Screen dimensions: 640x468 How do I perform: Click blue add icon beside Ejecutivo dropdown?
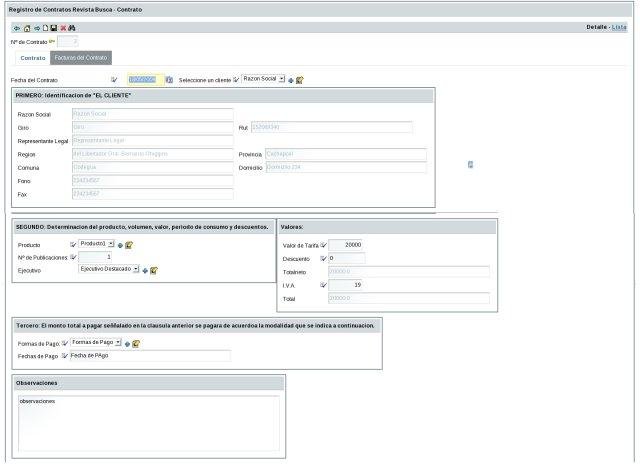click(x=145, y=271)
